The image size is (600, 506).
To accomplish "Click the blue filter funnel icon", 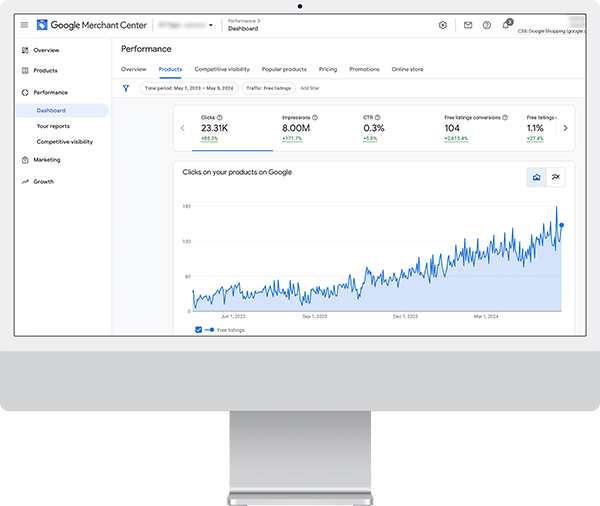I will click(126, 88).
